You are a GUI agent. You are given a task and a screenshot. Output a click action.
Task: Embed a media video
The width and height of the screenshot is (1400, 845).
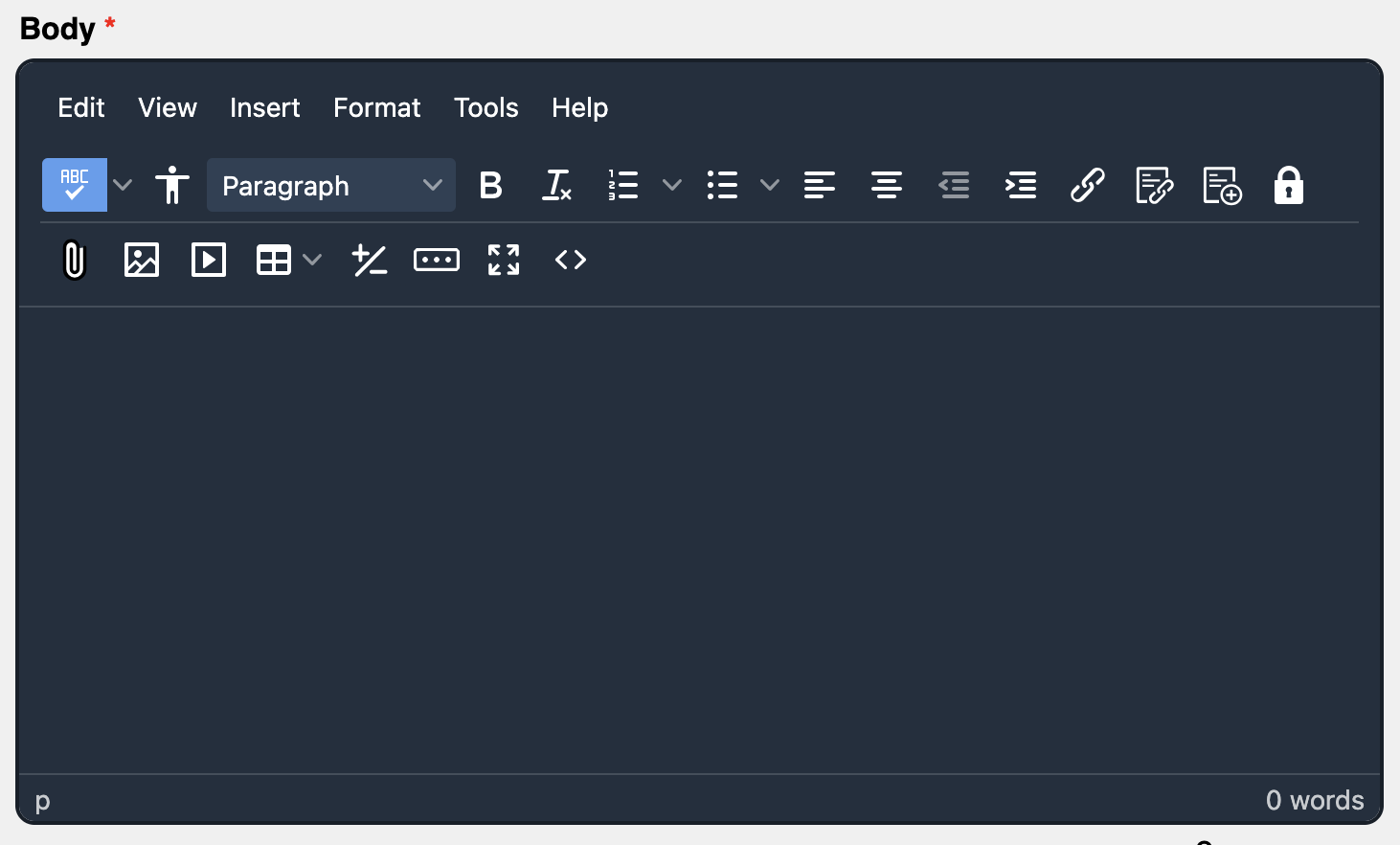tap(208, 259)
